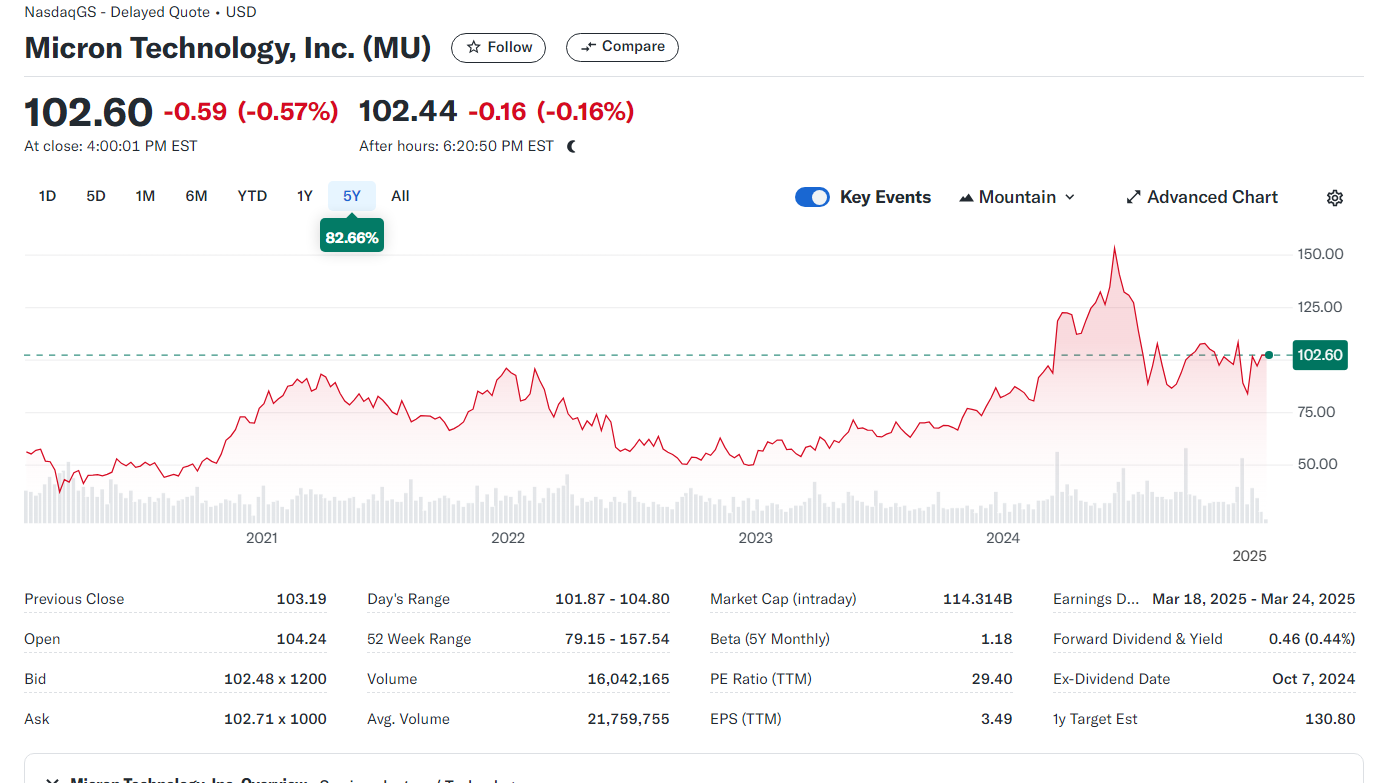Click the 2023 axis label

[755, 538]
